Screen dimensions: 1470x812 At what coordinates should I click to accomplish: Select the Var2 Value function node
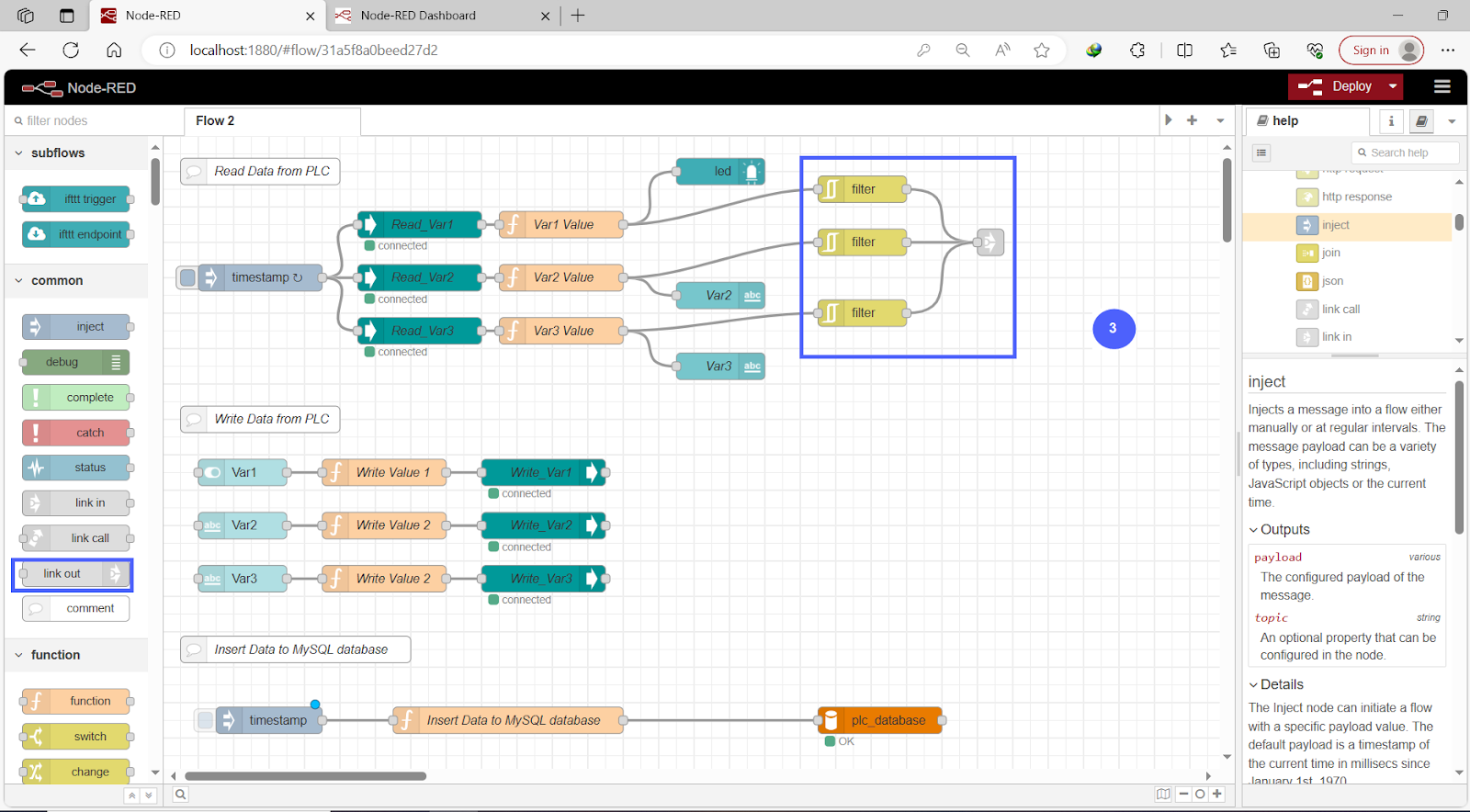click(561, 277)
